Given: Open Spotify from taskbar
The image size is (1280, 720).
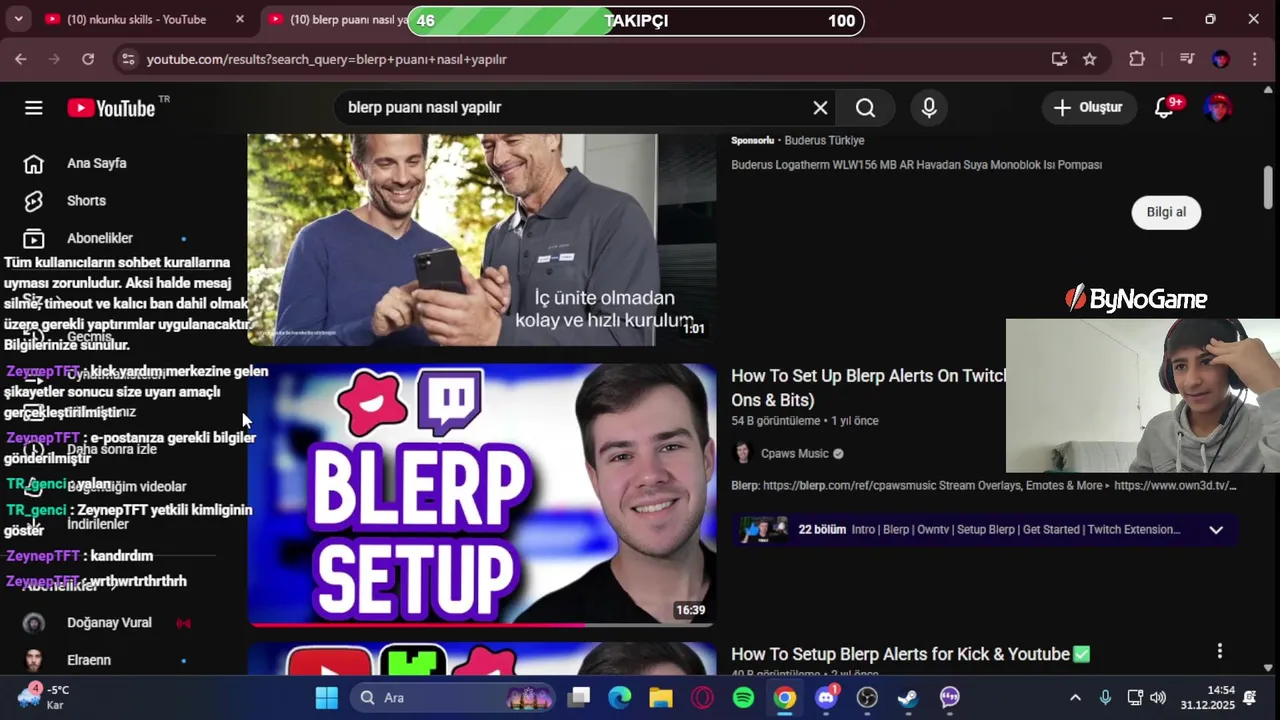Looking at the screenshot, I should (x=743, y=697).
